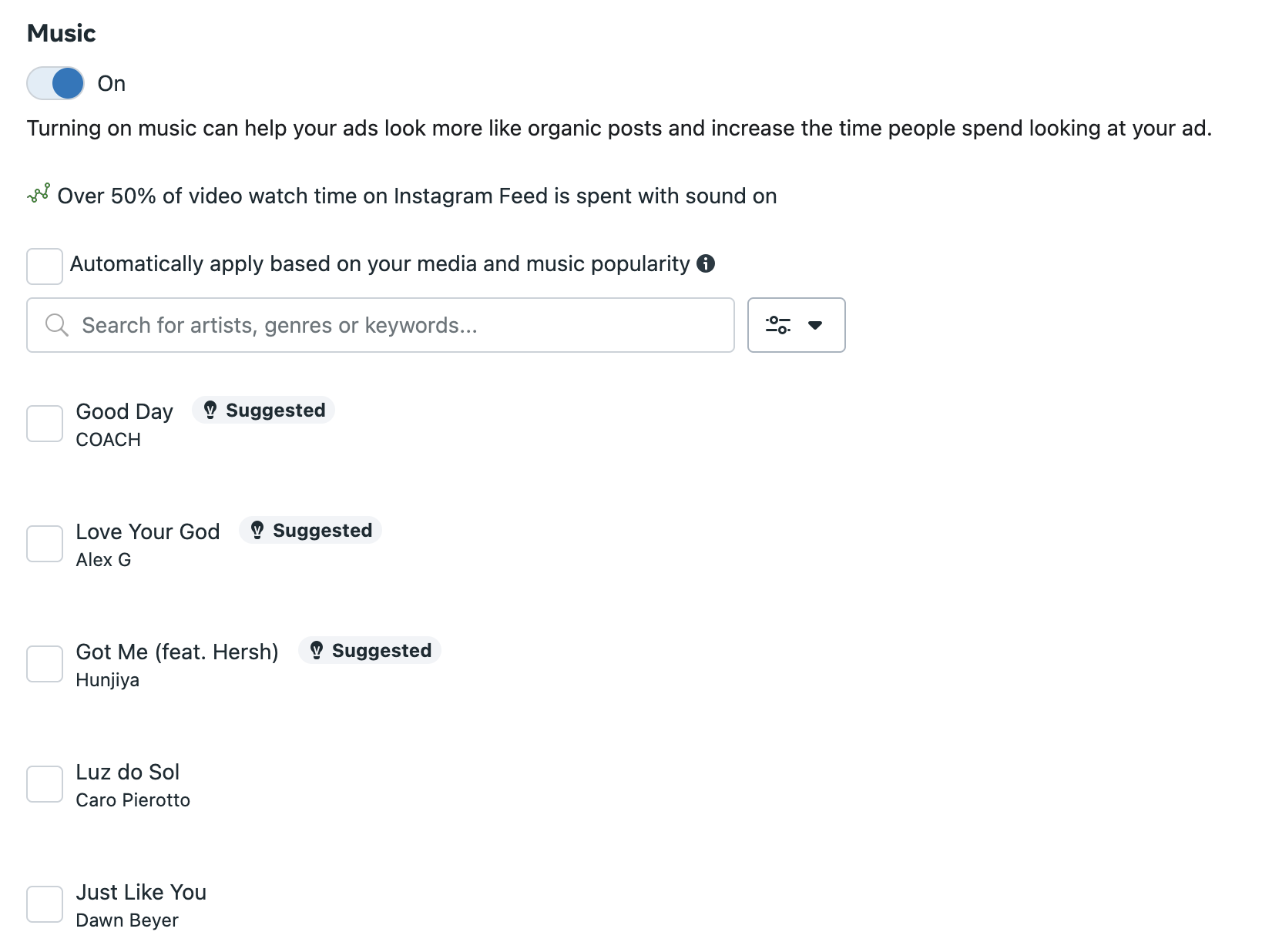Viewport: 1262px width, 952px height.
Task: Enable automatically apply music checkbox
Action: click(x=45, y=266)
